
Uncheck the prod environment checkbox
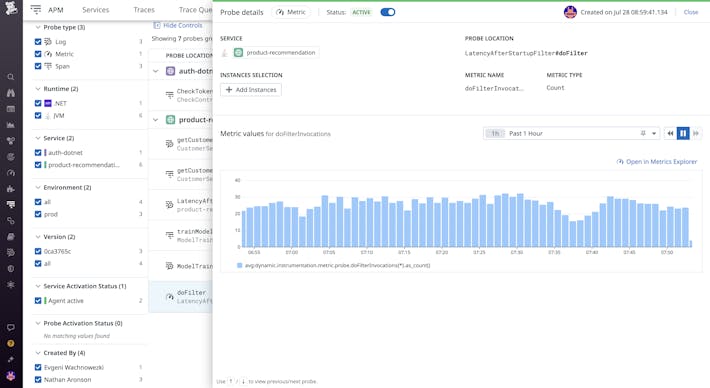(x=38, y=214)
